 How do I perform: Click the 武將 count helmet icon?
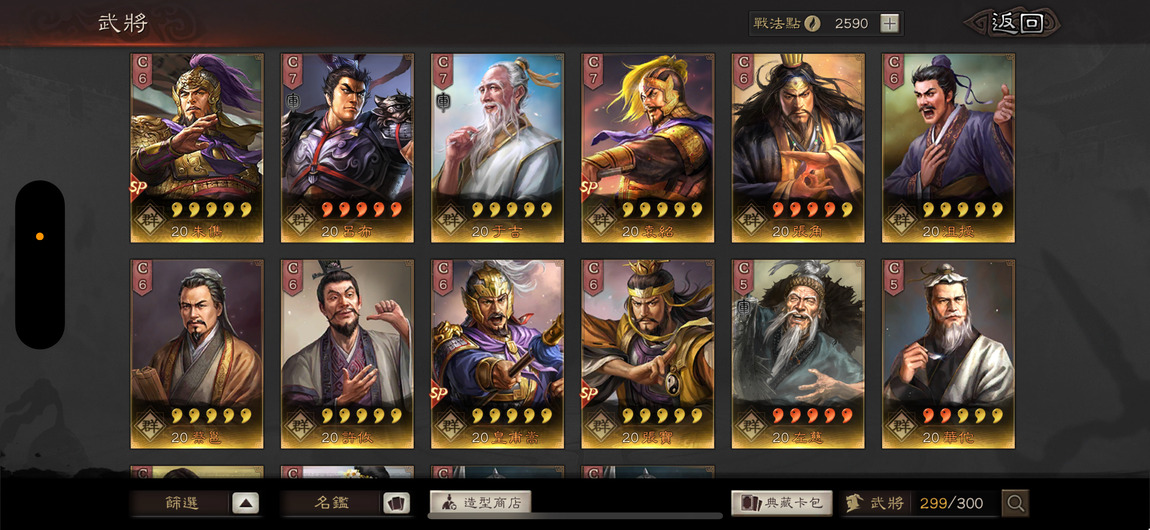854,503
